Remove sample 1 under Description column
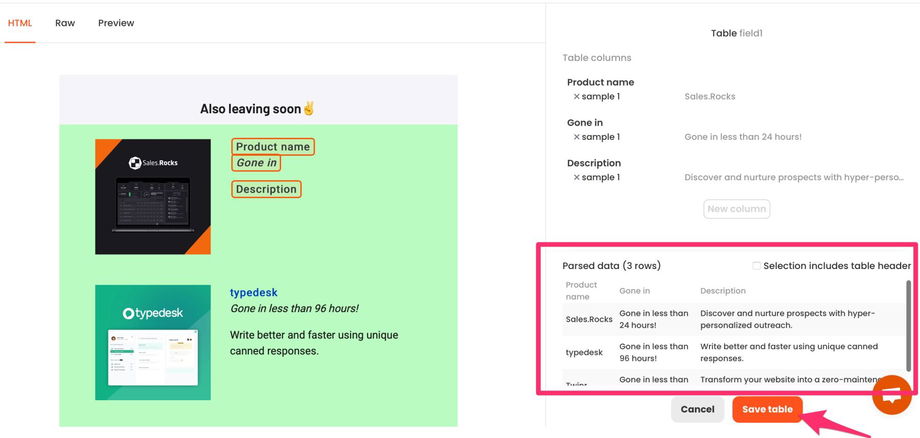 577,178
